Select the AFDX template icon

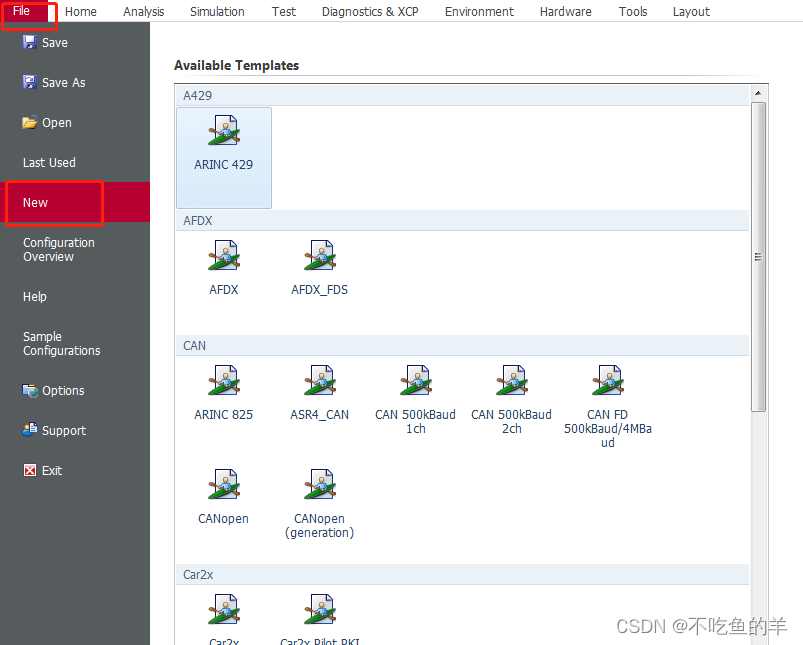pyautogui.click(x=224, y=255)
